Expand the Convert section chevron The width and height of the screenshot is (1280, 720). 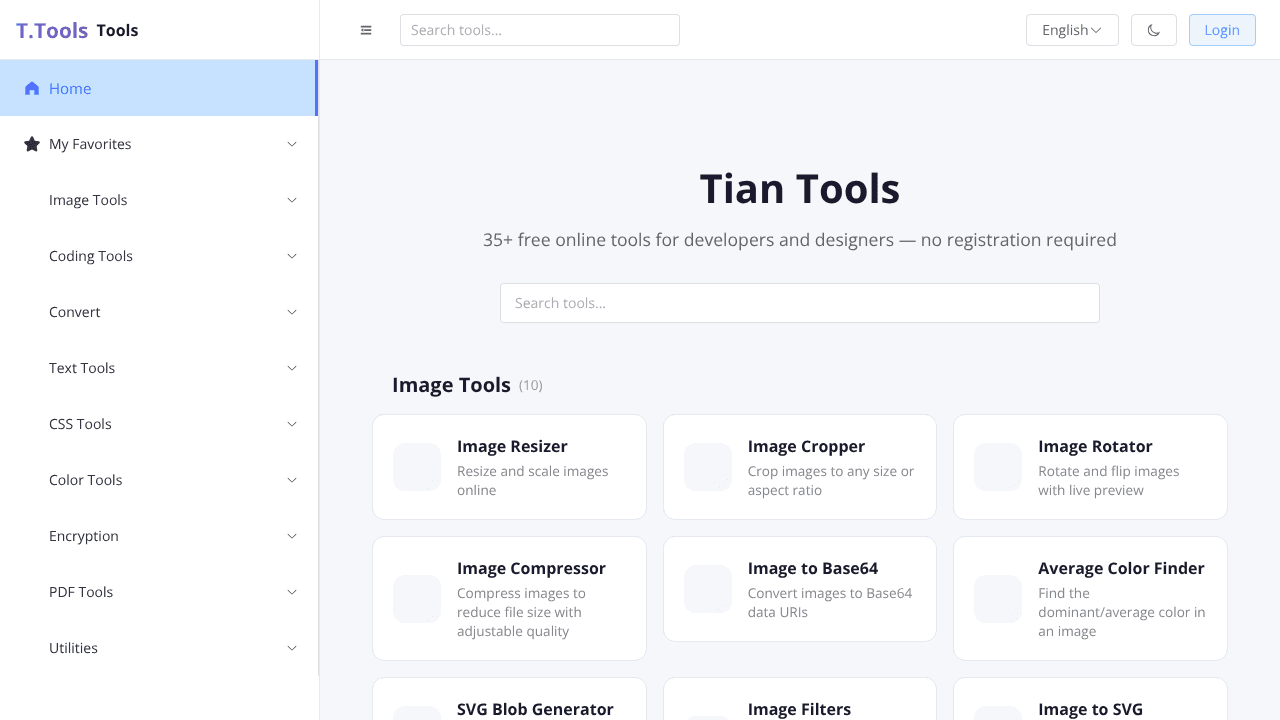tap(292, 312)
